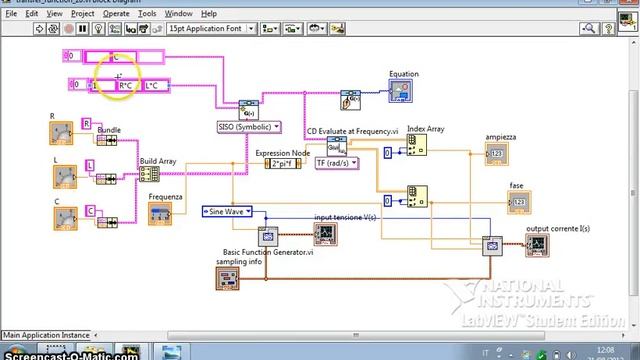Click the Run arrow button
Image resolution: width=640 pixels, height=360 pixels.
(39, 29)
